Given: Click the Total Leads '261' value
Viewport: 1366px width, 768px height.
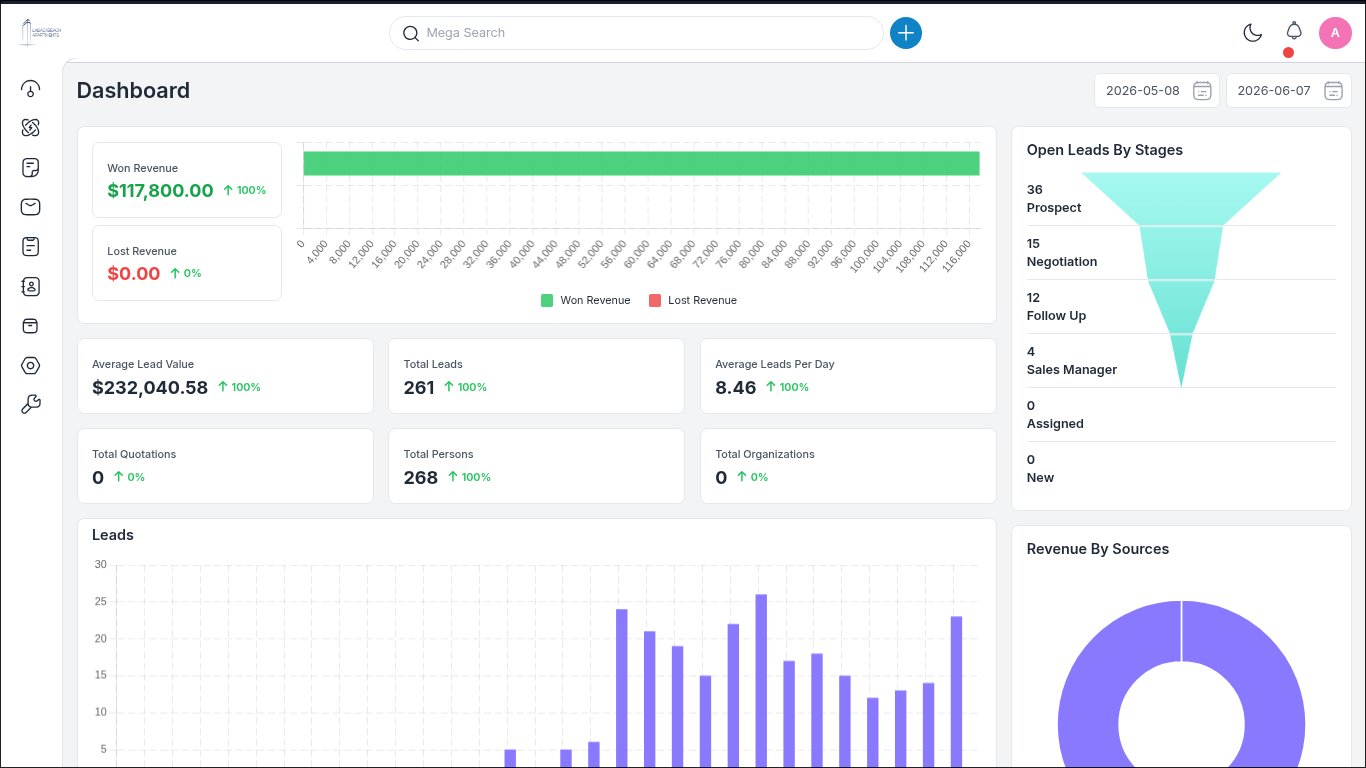Looking at the screenshot, I should (x=419, y=387).
